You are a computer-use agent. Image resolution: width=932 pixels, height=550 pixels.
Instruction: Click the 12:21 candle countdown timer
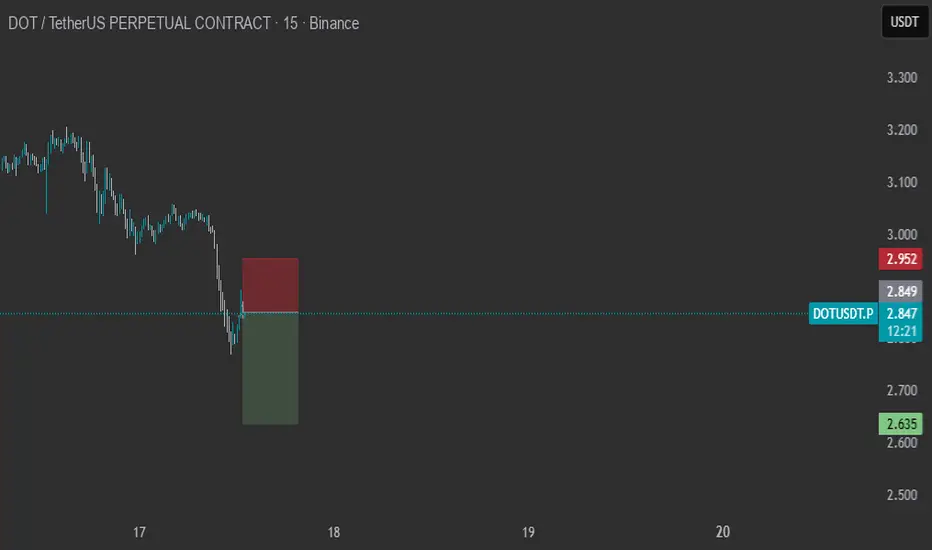(901, 331)
